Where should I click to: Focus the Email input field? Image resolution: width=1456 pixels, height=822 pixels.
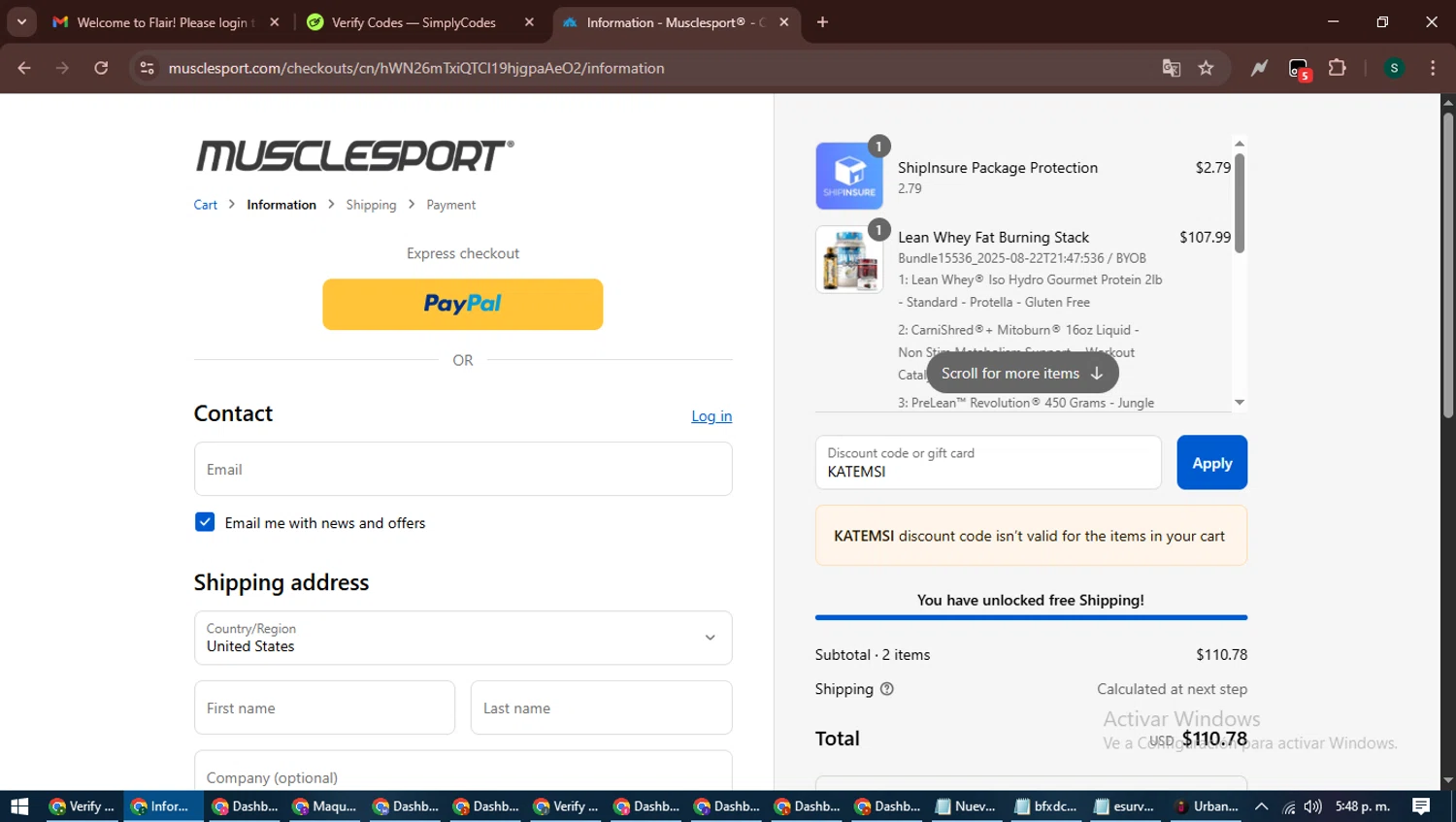pyautogui.click(x=463, y=469)
